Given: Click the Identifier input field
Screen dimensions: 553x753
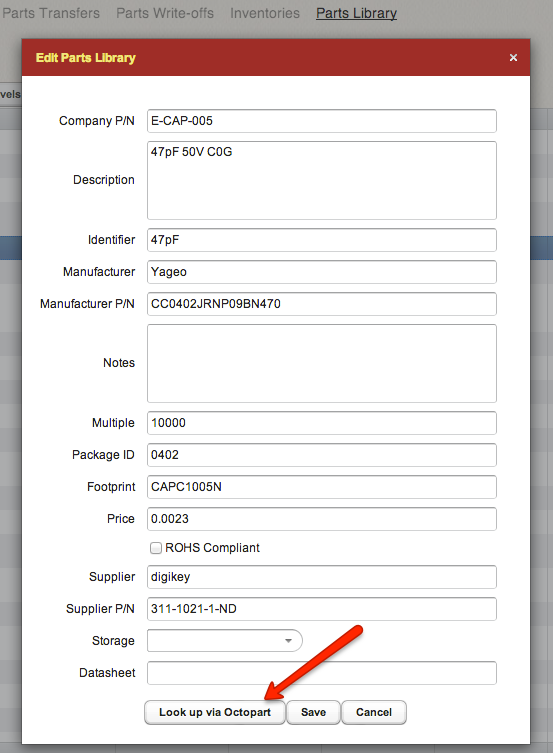Looking at the screenshot, I should tap(322, 240).
